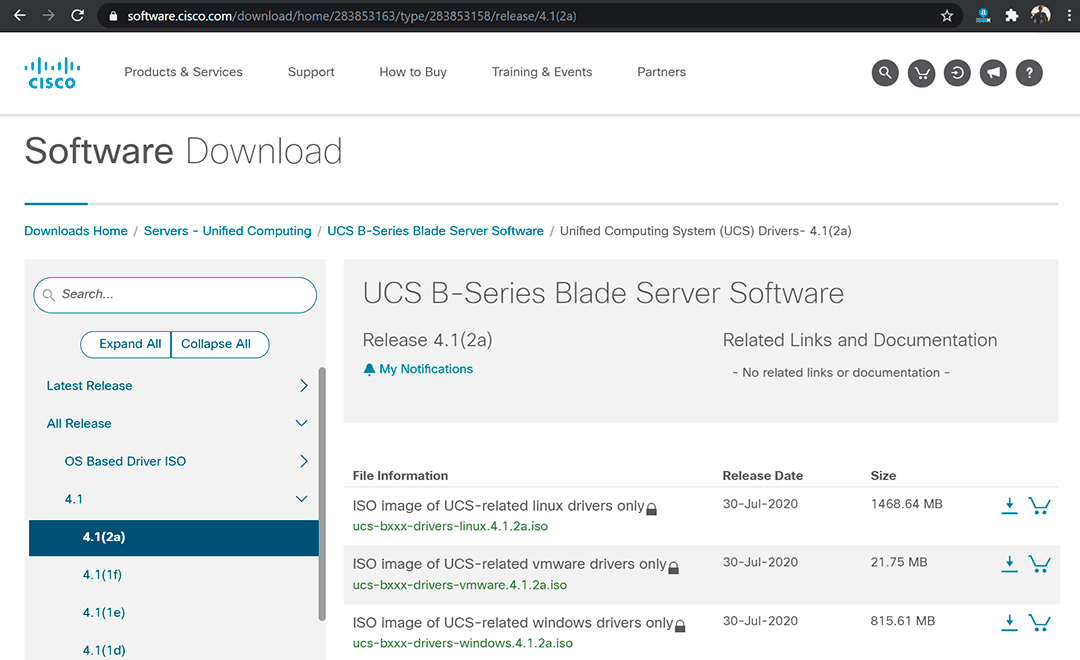
Task: Download the windows drivers ISO file
Action: click(1009, 622)
